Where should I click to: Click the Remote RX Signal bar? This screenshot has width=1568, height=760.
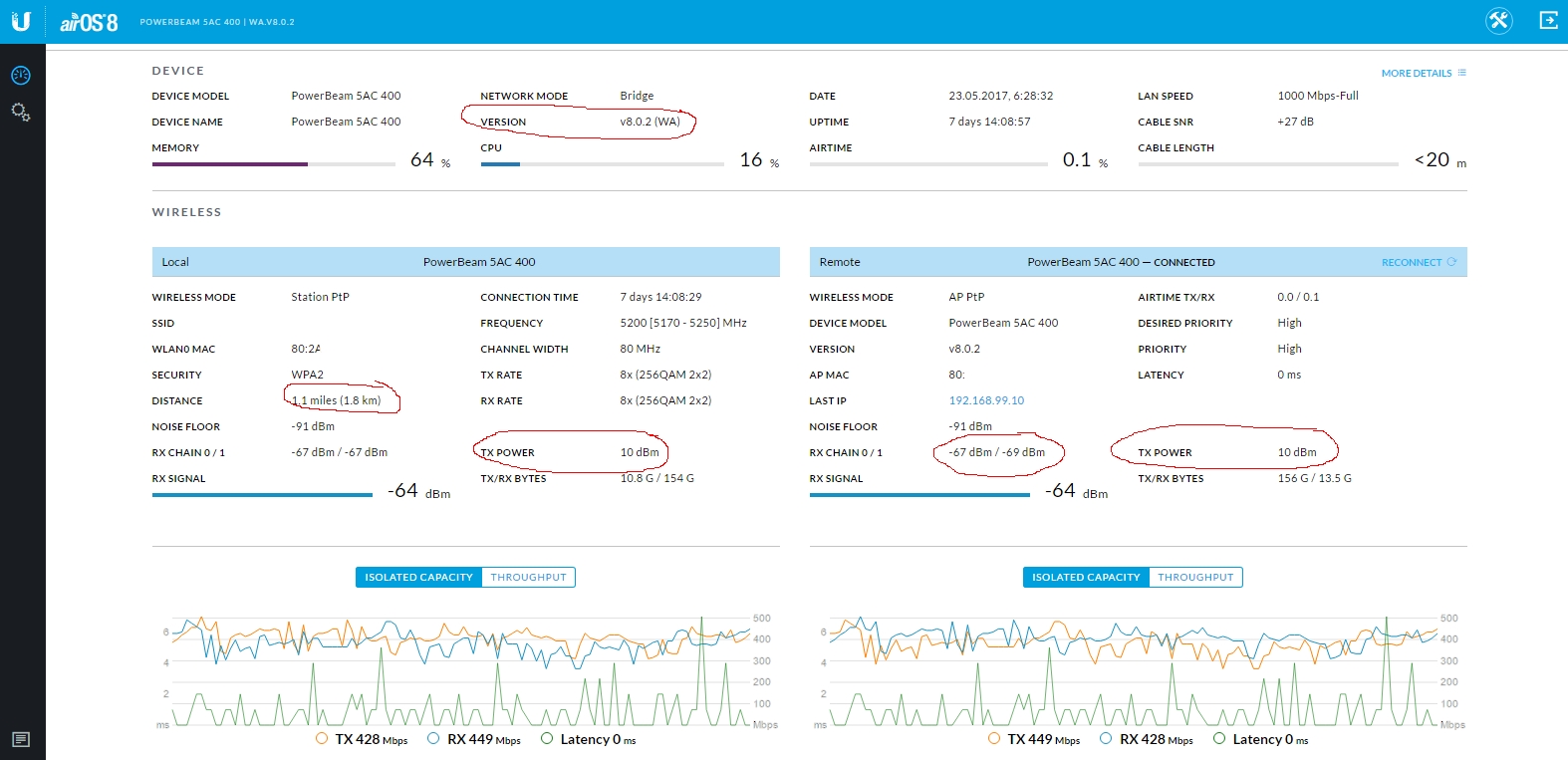pos(919,494)
